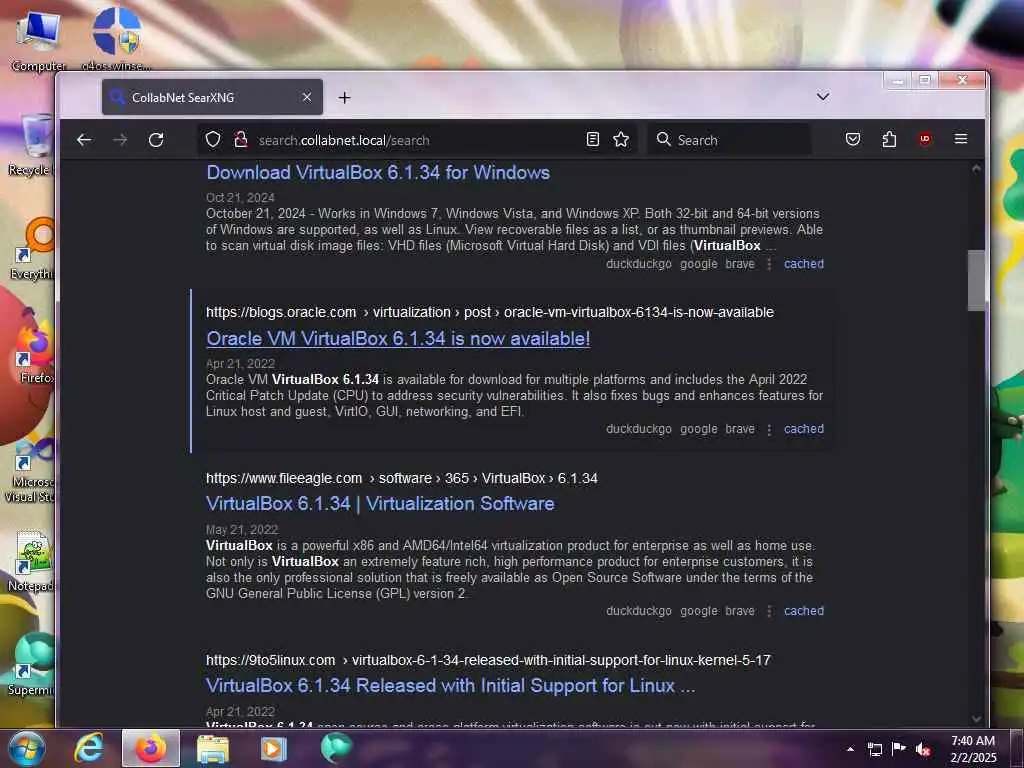Open network tray icon
The image size is (1024, 768).
[874, 750]
